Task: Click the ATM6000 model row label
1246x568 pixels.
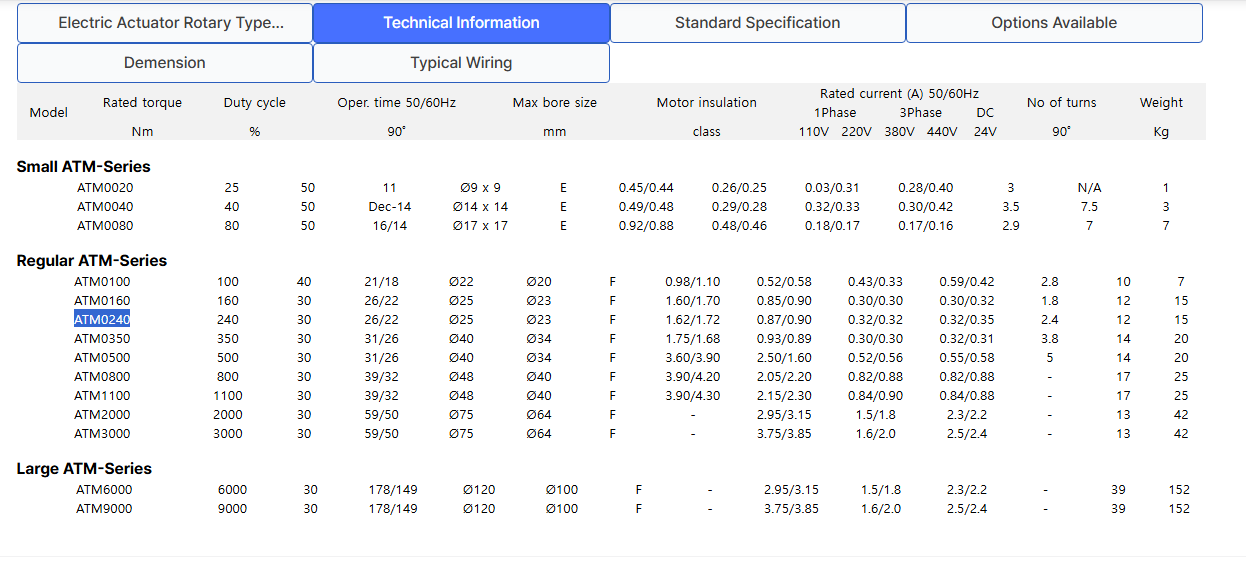Action: [x=104, y=490]
